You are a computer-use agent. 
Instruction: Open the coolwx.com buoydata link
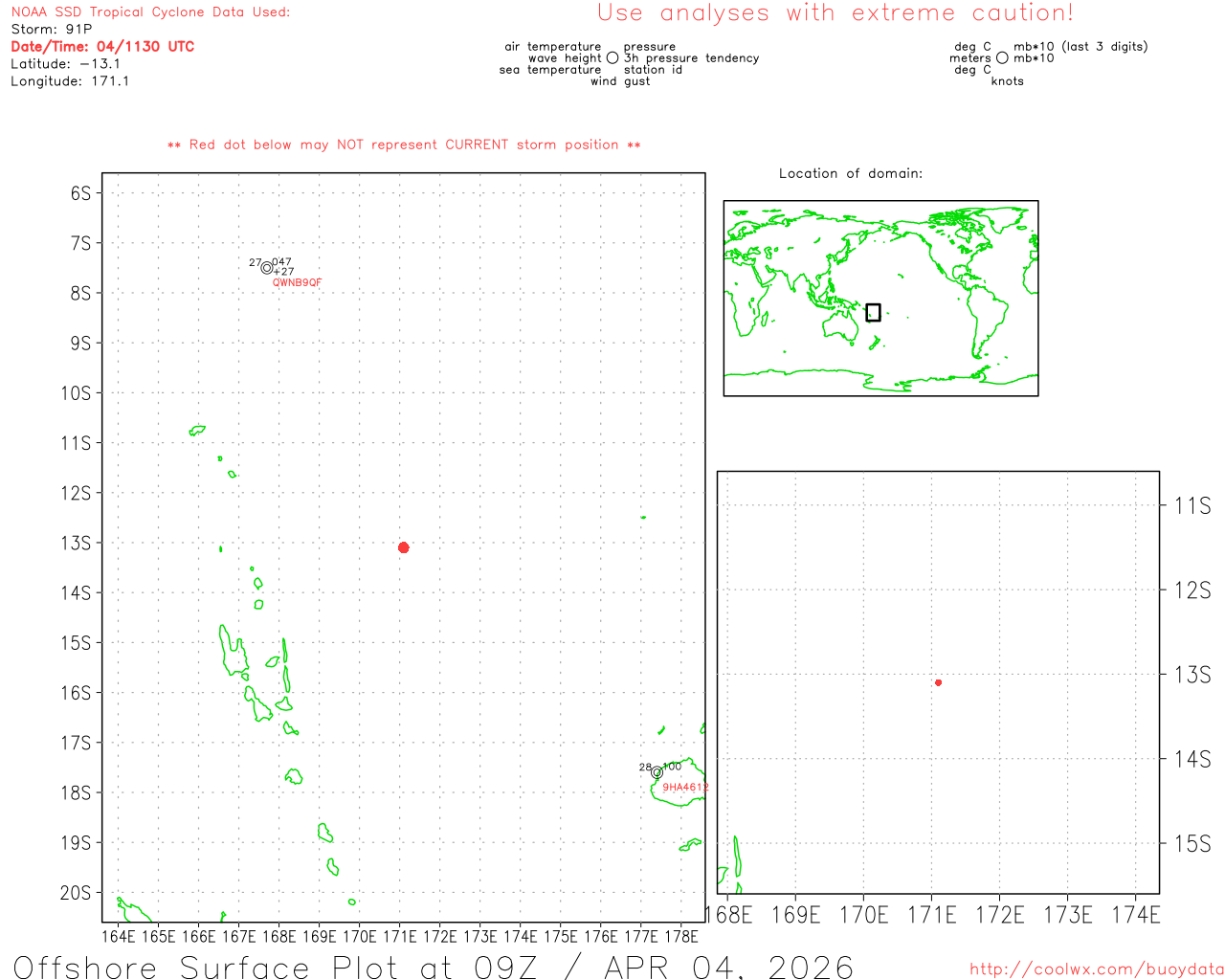click(1096, 969)
